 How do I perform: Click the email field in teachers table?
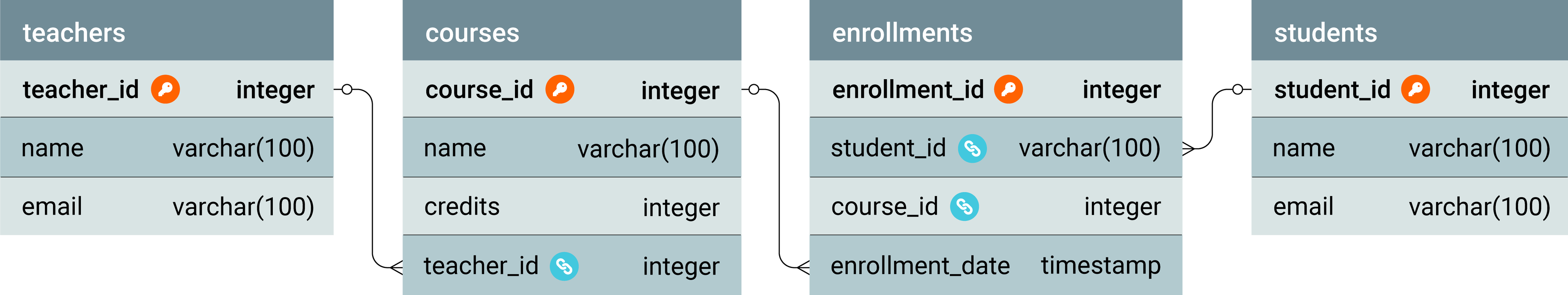tap(167, 206)
